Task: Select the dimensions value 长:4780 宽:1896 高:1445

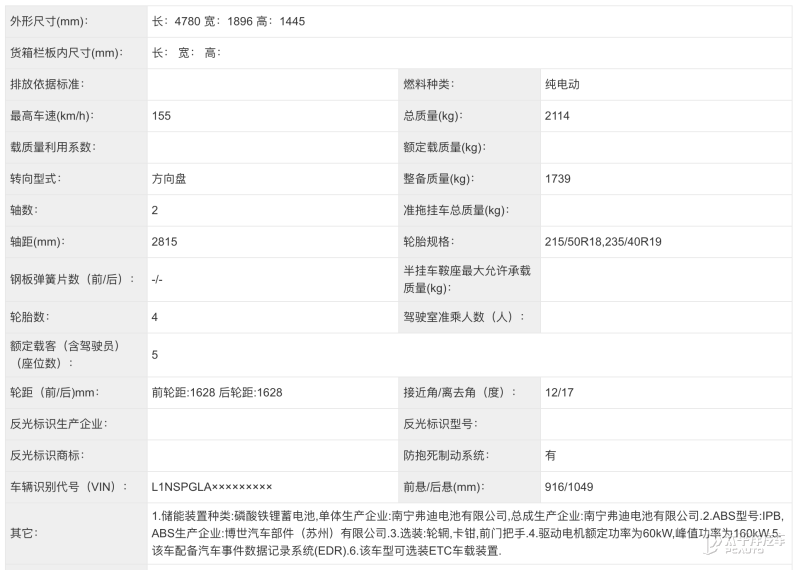Action: 228,21
